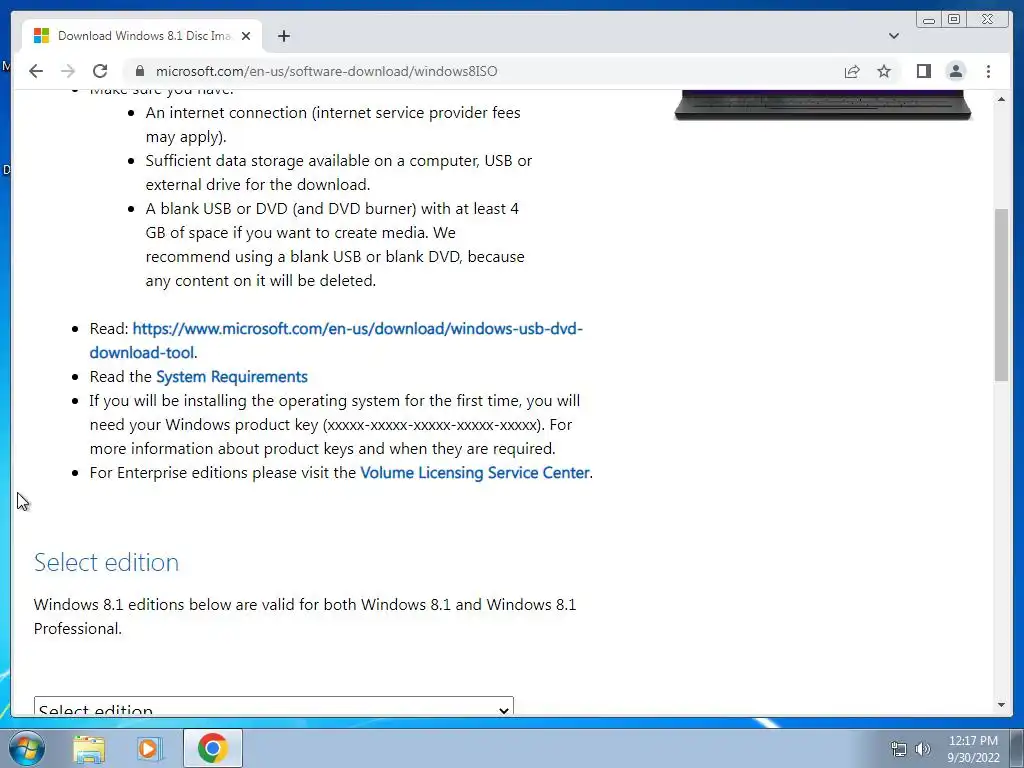Go back to the previous page
The height and width of the screenshot is (768, 1024).
(x=36, y=71)
